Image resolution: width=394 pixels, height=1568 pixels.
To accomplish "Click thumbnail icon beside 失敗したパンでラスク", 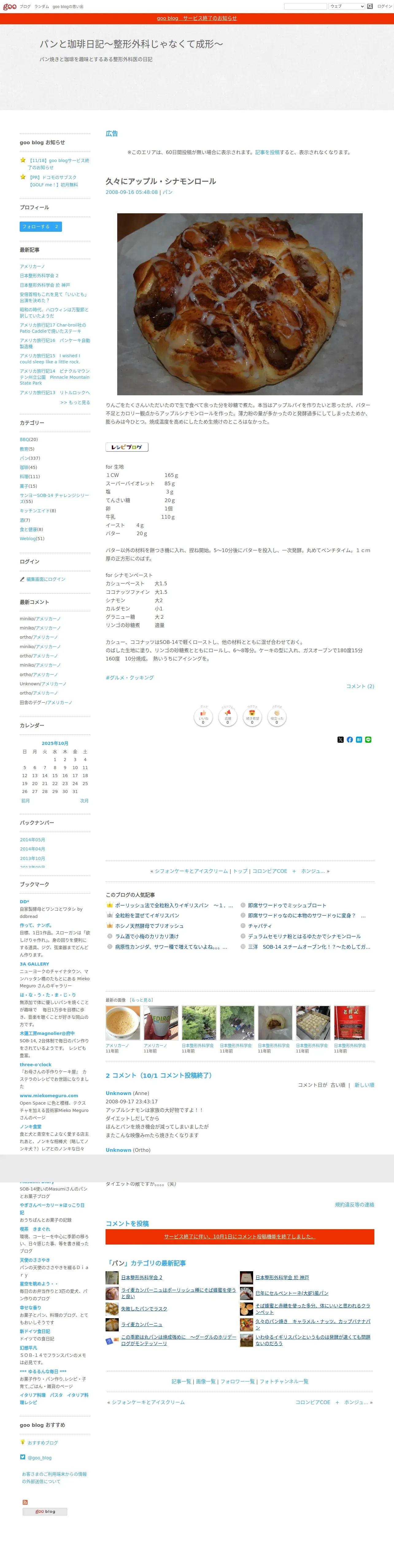I will [112, 1308].
